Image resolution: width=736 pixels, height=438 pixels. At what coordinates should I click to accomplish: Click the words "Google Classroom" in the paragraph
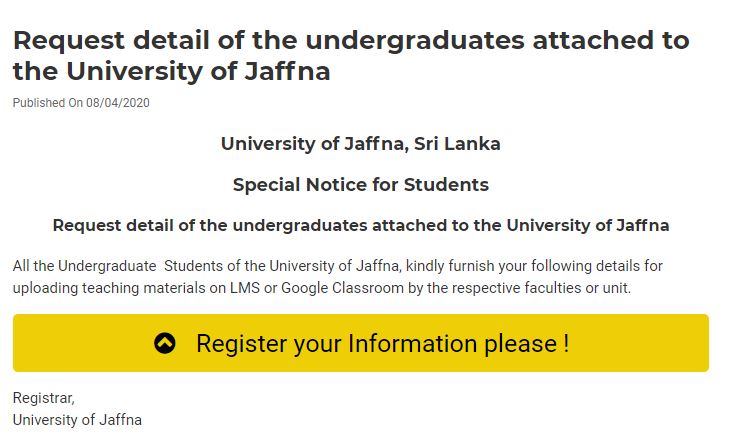[342, 287]
